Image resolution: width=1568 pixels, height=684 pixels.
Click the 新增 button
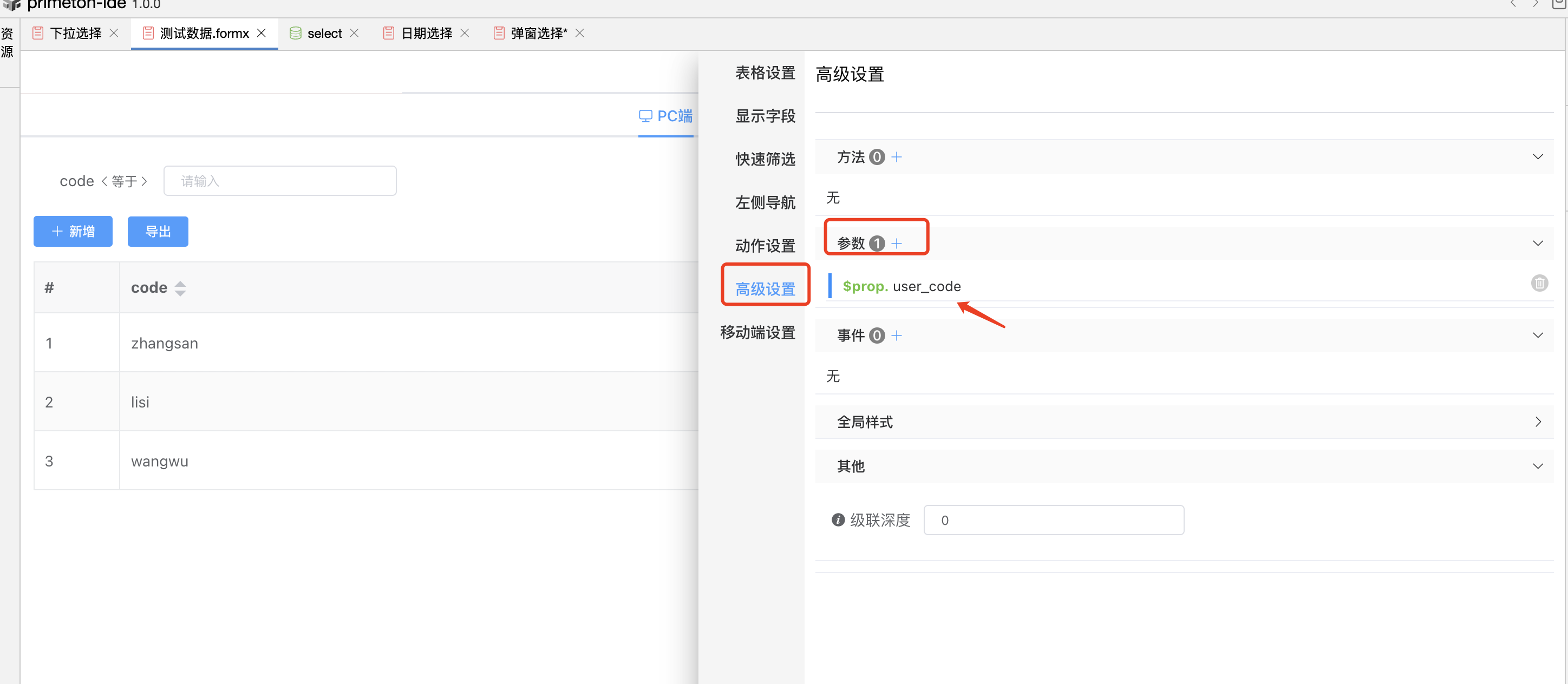(x=73, y=231)
